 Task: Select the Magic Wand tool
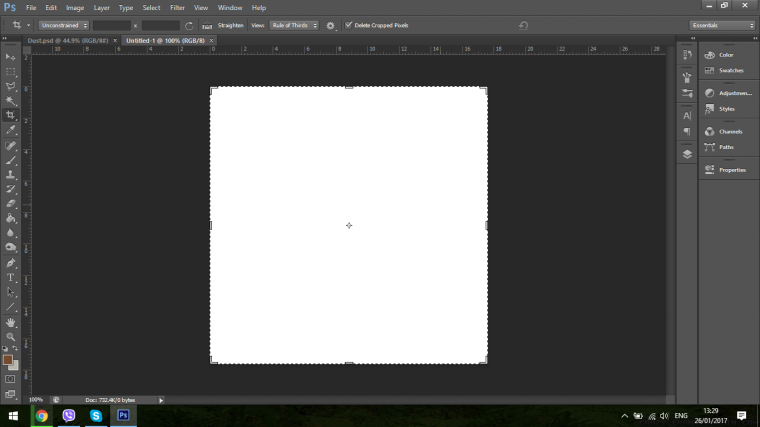click(x=10, y=101)
